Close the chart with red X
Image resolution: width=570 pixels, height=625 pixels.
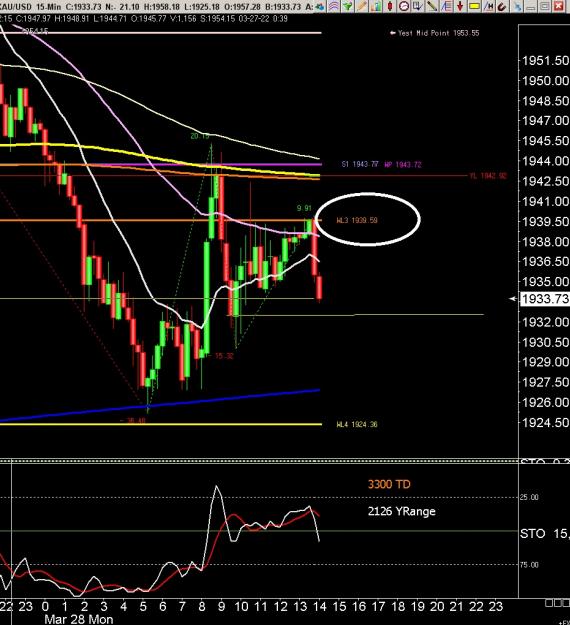tap(559, 6)
